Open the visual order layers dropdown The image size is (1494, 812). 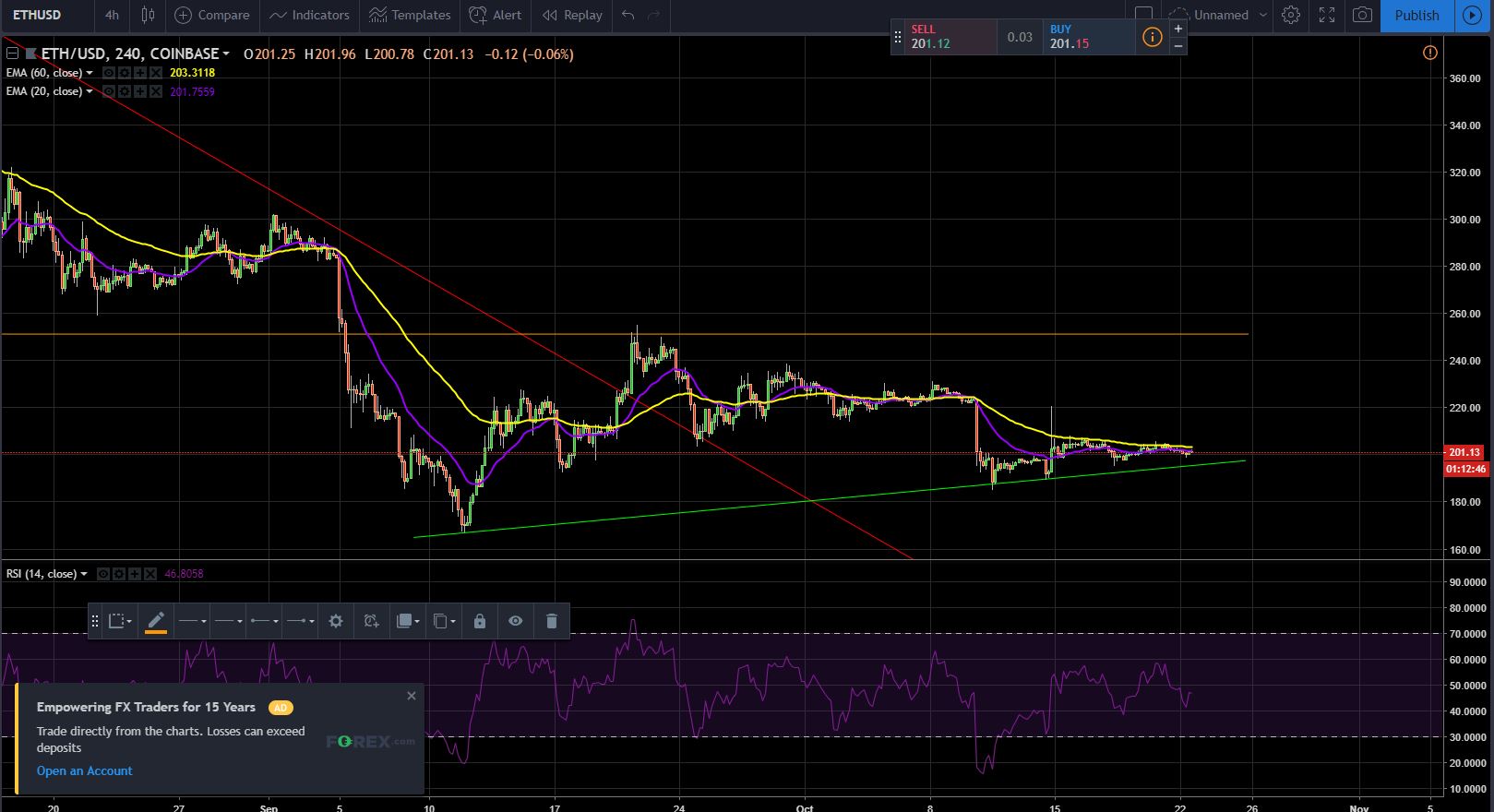[x=407, y=621]
